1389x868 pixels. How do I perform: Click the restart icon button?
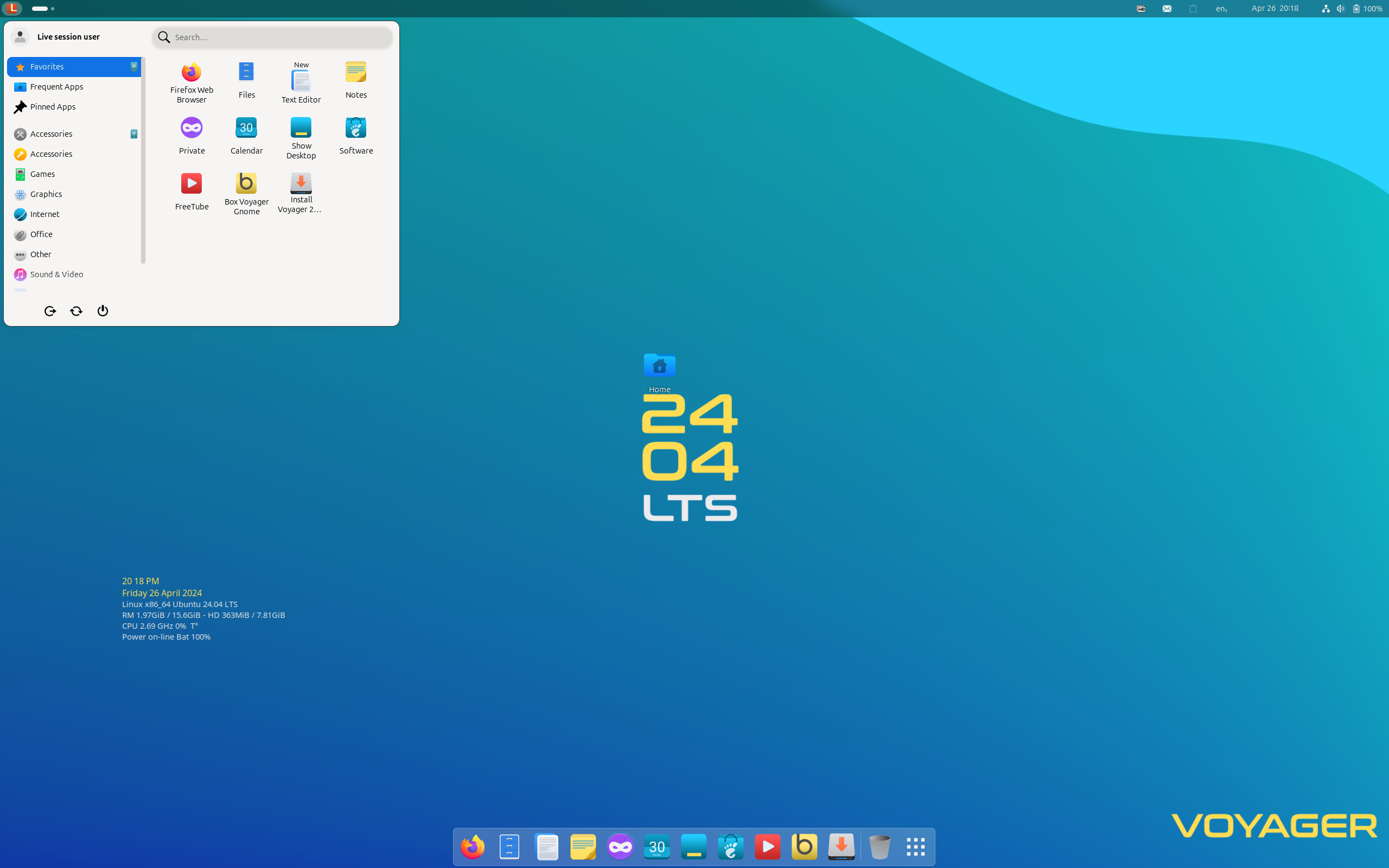click(x=77, y=310)
